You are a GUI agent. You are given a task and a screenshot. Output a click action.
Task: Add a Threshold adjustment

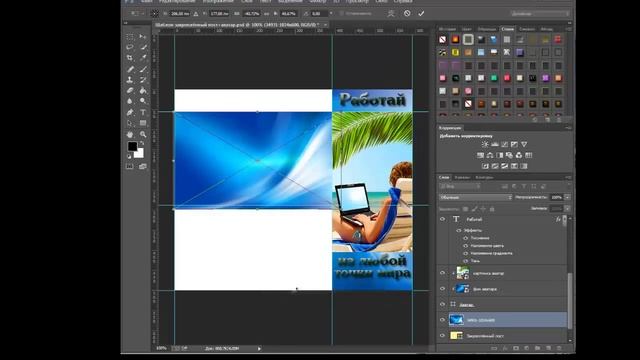(505, 166)
